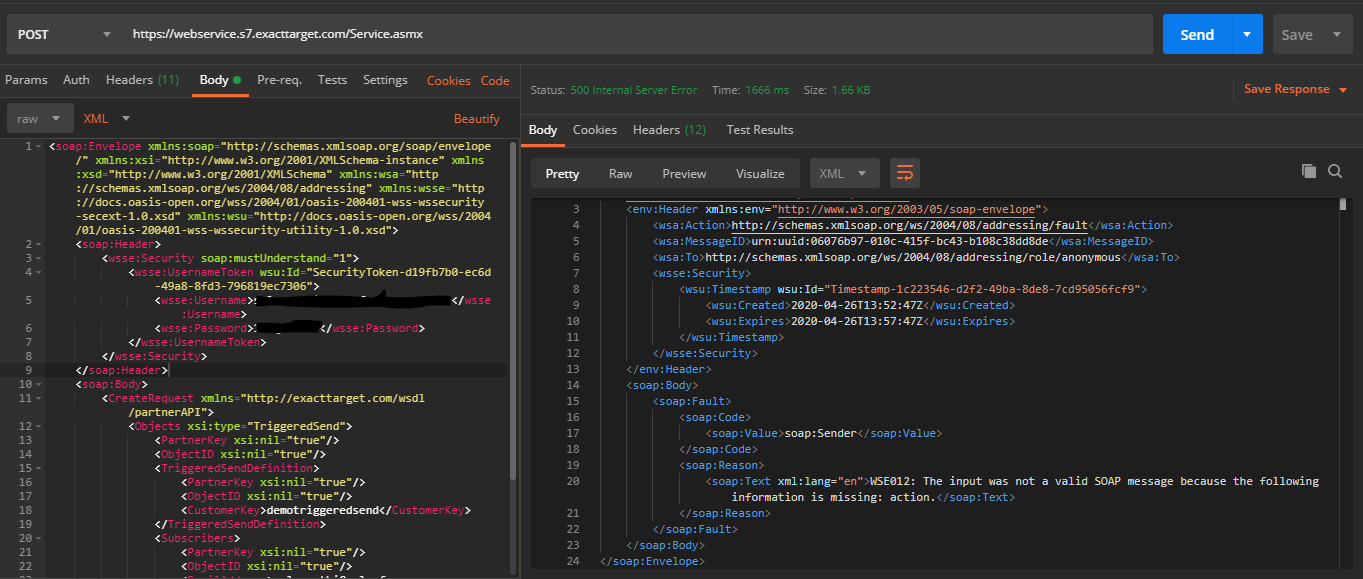Open the Auth tab

76,80
